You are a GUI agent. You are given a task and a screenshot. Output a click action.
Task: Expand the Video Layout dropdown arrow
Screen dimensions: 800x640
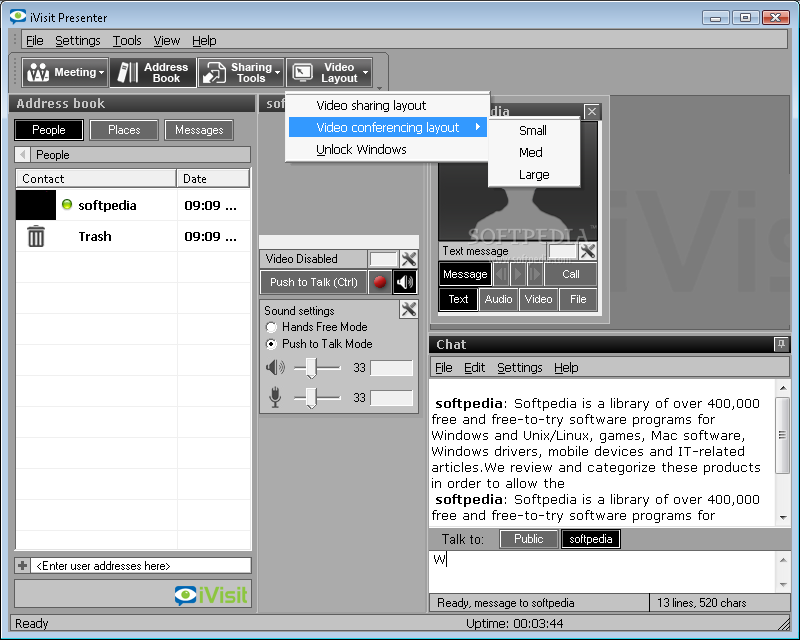[366, 72]
